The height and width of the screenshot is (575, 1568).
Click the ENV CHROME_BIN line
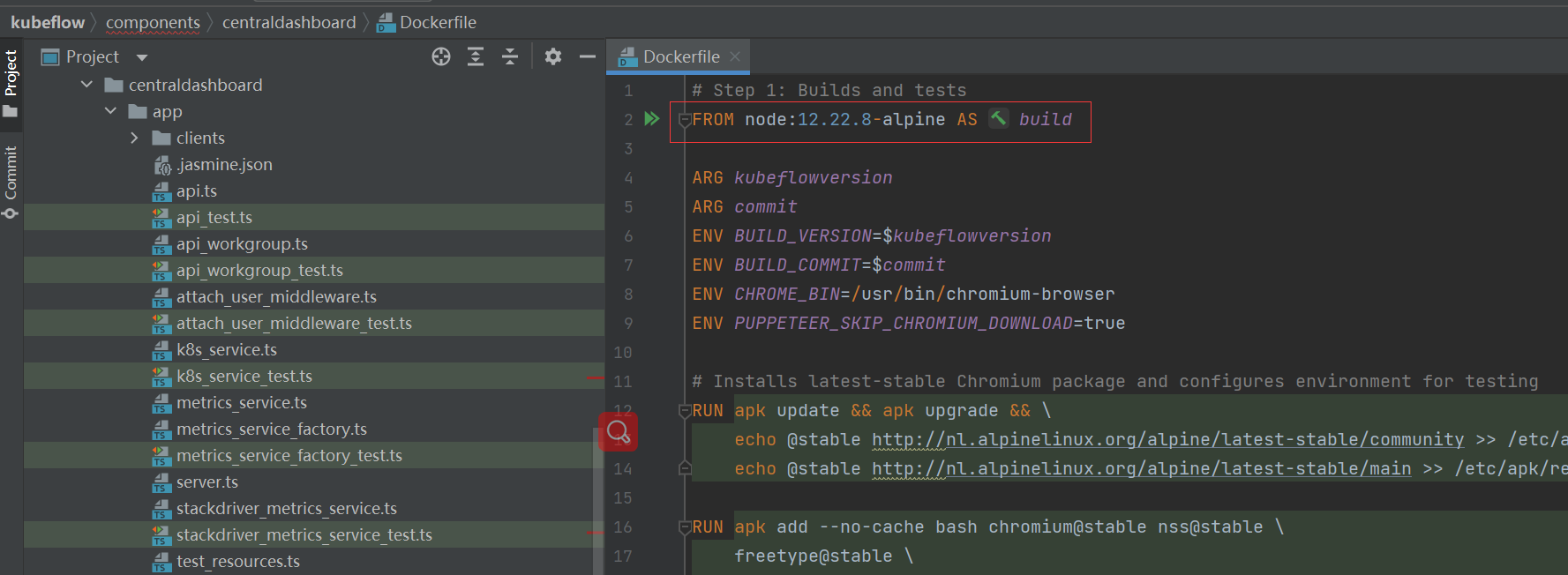pos(904,294)
